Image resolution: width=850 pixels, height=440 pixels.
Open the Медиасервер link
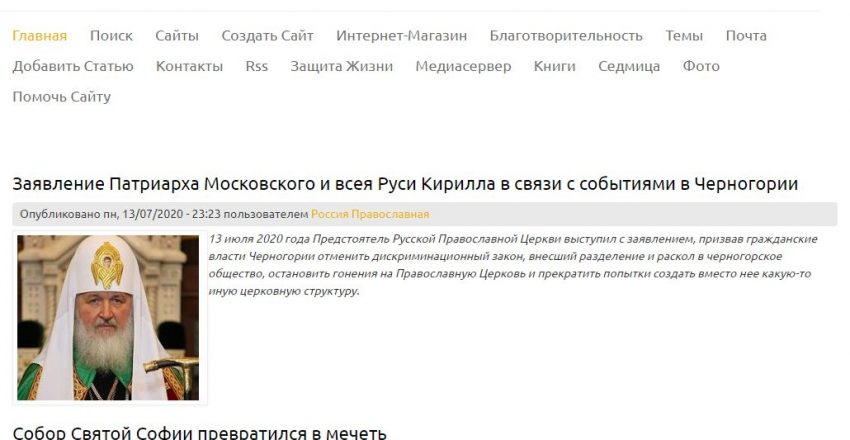coord(463,66)
